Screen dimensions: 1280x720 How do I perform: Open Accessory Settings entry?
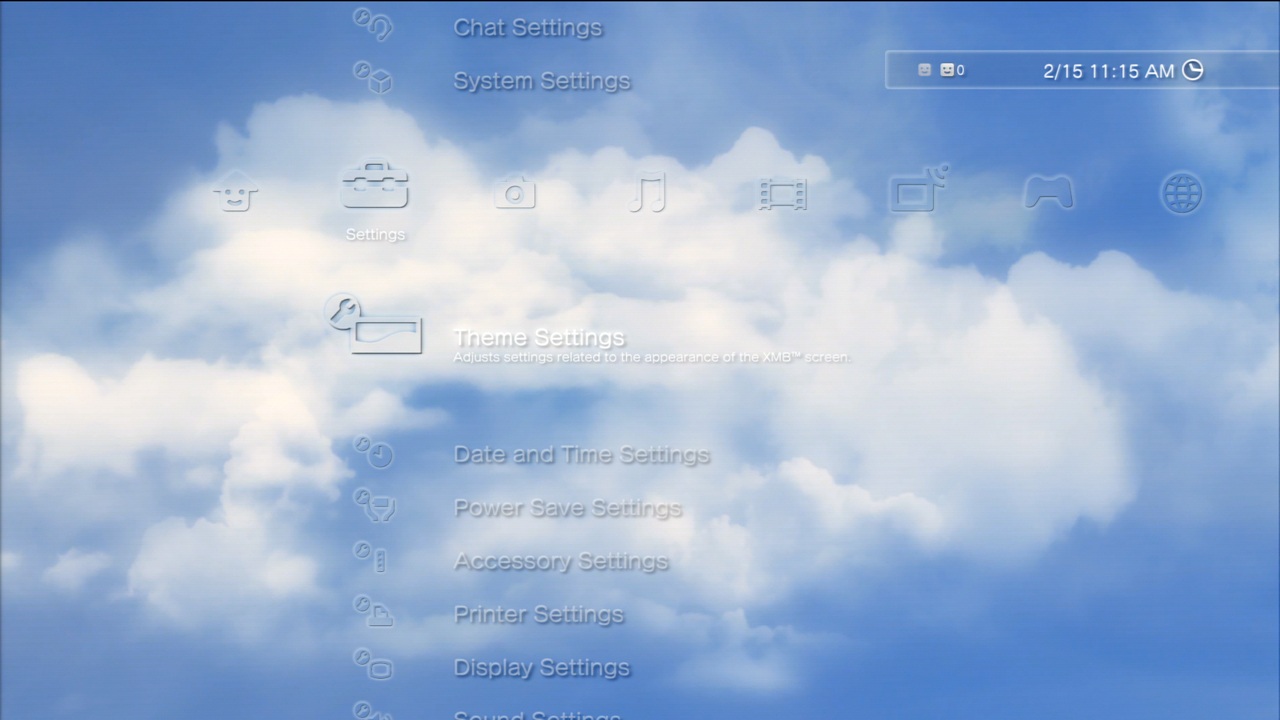(x=561, y=561)
